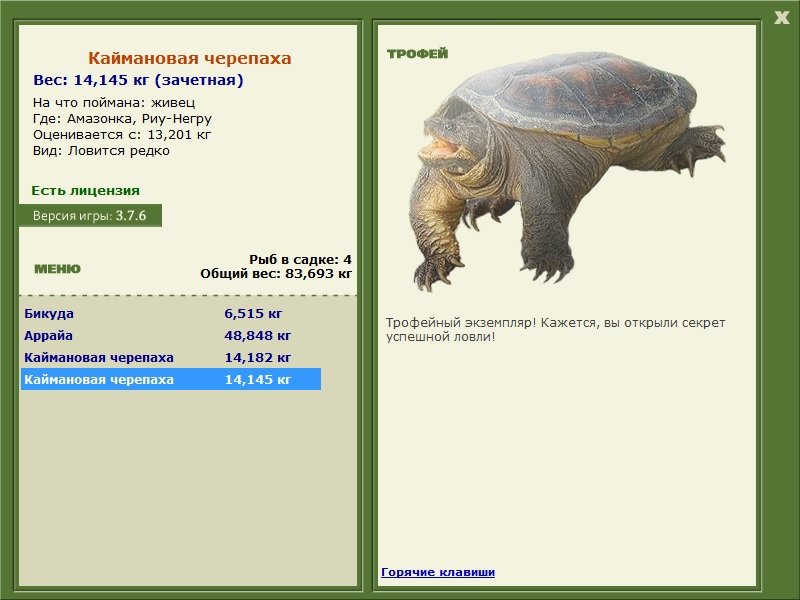Click the Версия игры 3.7.6 badge
The image size is (800, 600).
(90, 215)
